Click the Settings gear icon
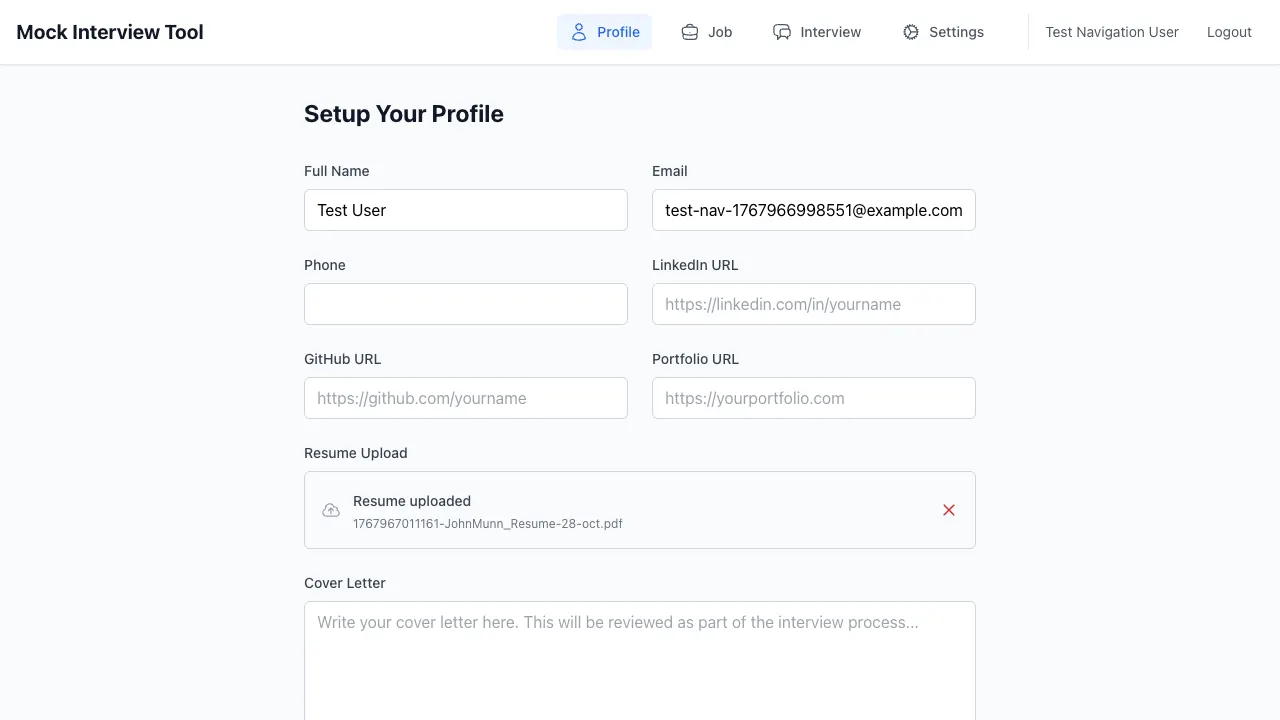This screenshot has width=1280, height=720. click(911, 32)
